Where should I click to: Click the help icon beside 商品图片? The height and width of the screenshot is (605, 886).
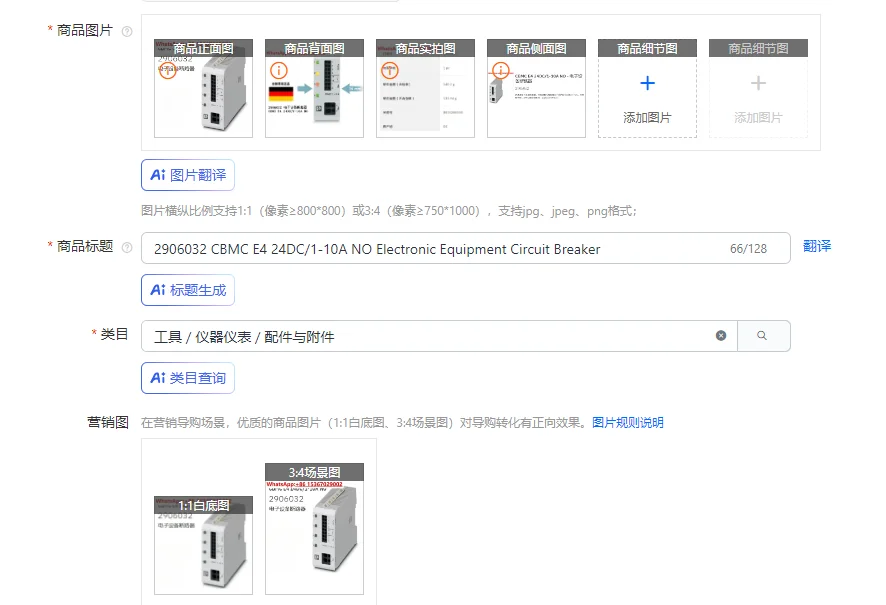pyautogui.click(x=127, y=31)
